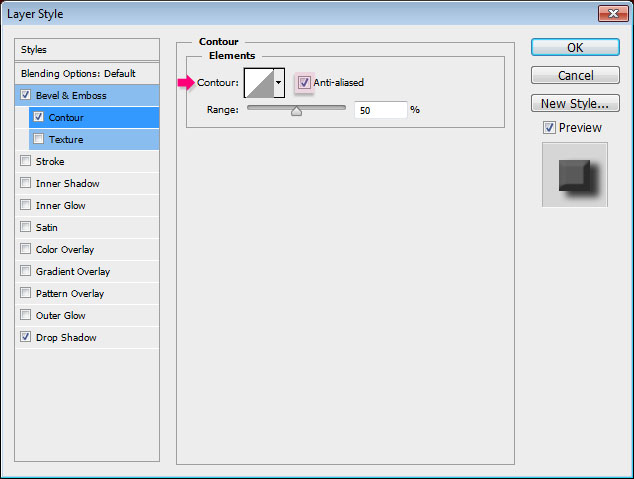The image size is (634, 479).
Task: Enable the Satin checkbox
Action: click(x=25, y=226)
